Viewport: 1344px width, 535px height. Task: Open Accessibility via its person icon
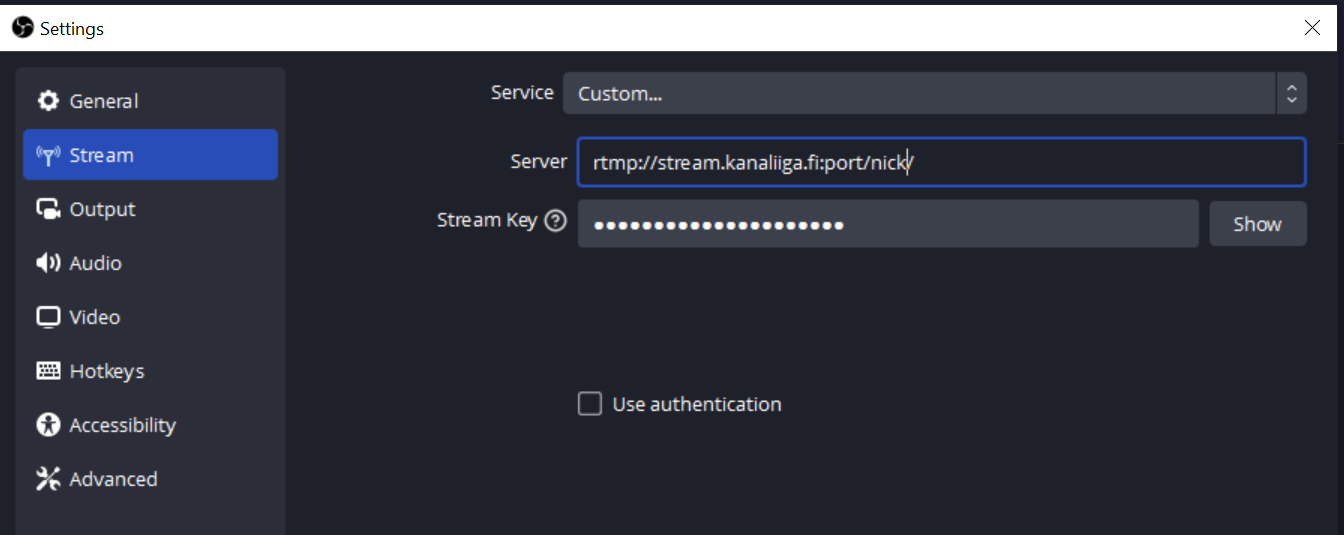pyautogui.click(x=48, y=425)
